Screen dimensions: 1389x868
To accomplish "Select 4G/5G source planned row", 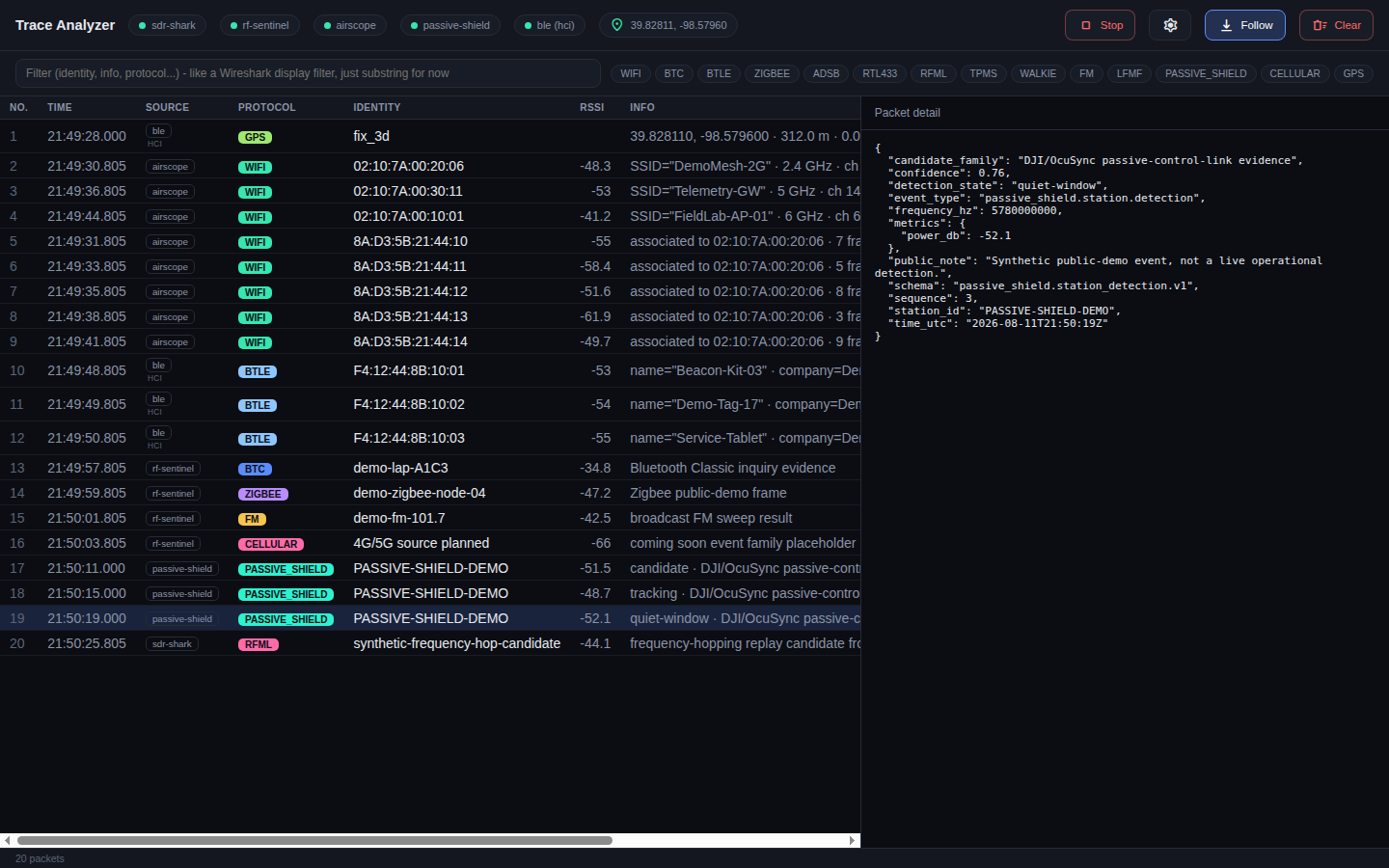I will (x=430, y=543).
